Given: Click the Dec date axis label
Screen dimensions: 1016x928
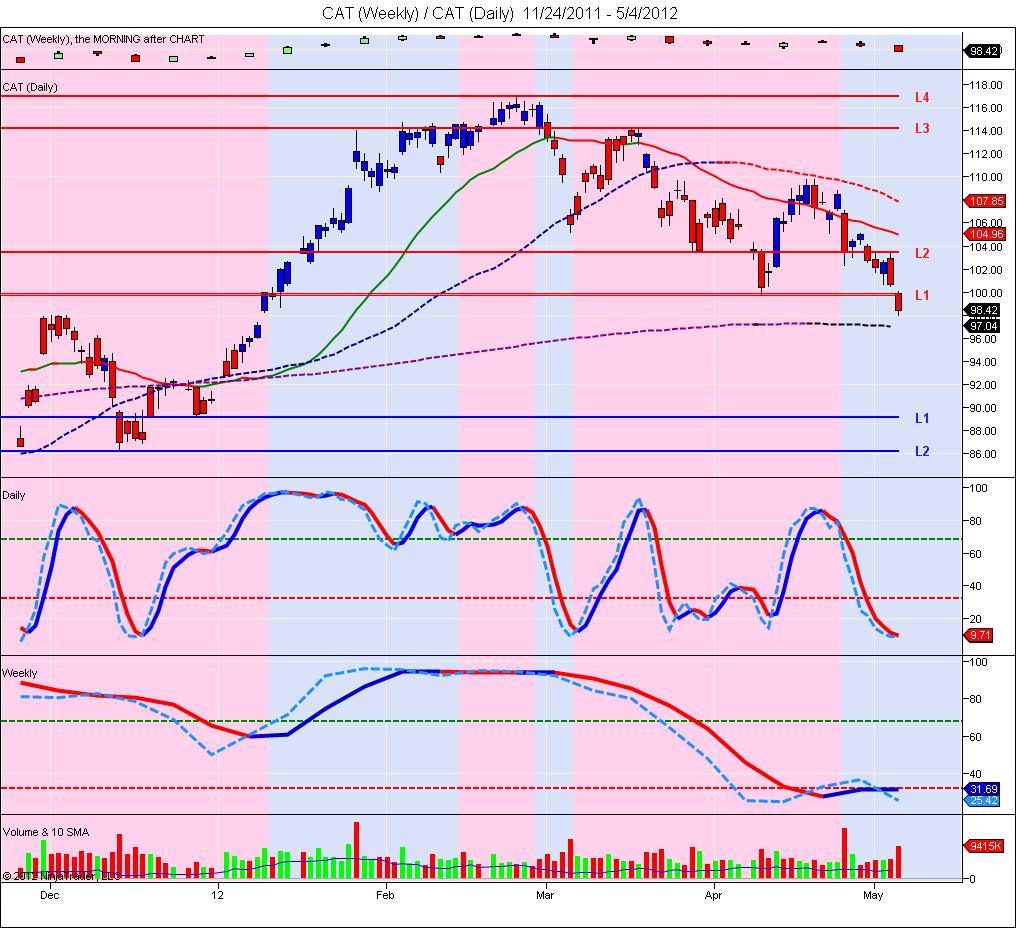Looking at the screenshot, I should click(x=49, y=895).
